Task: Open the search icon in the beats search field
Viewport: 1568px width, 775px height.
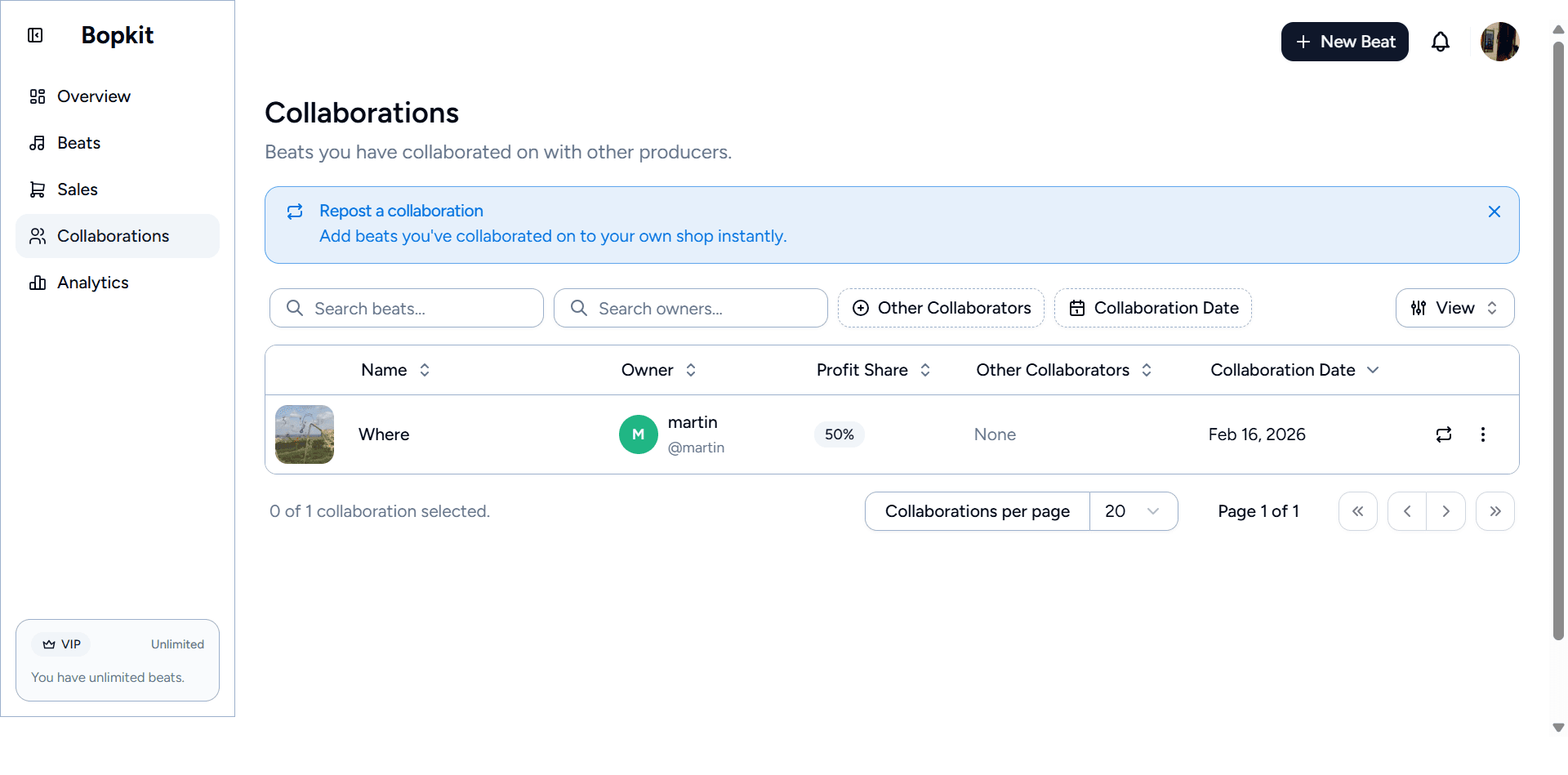Action: click(x=295, y=308)
